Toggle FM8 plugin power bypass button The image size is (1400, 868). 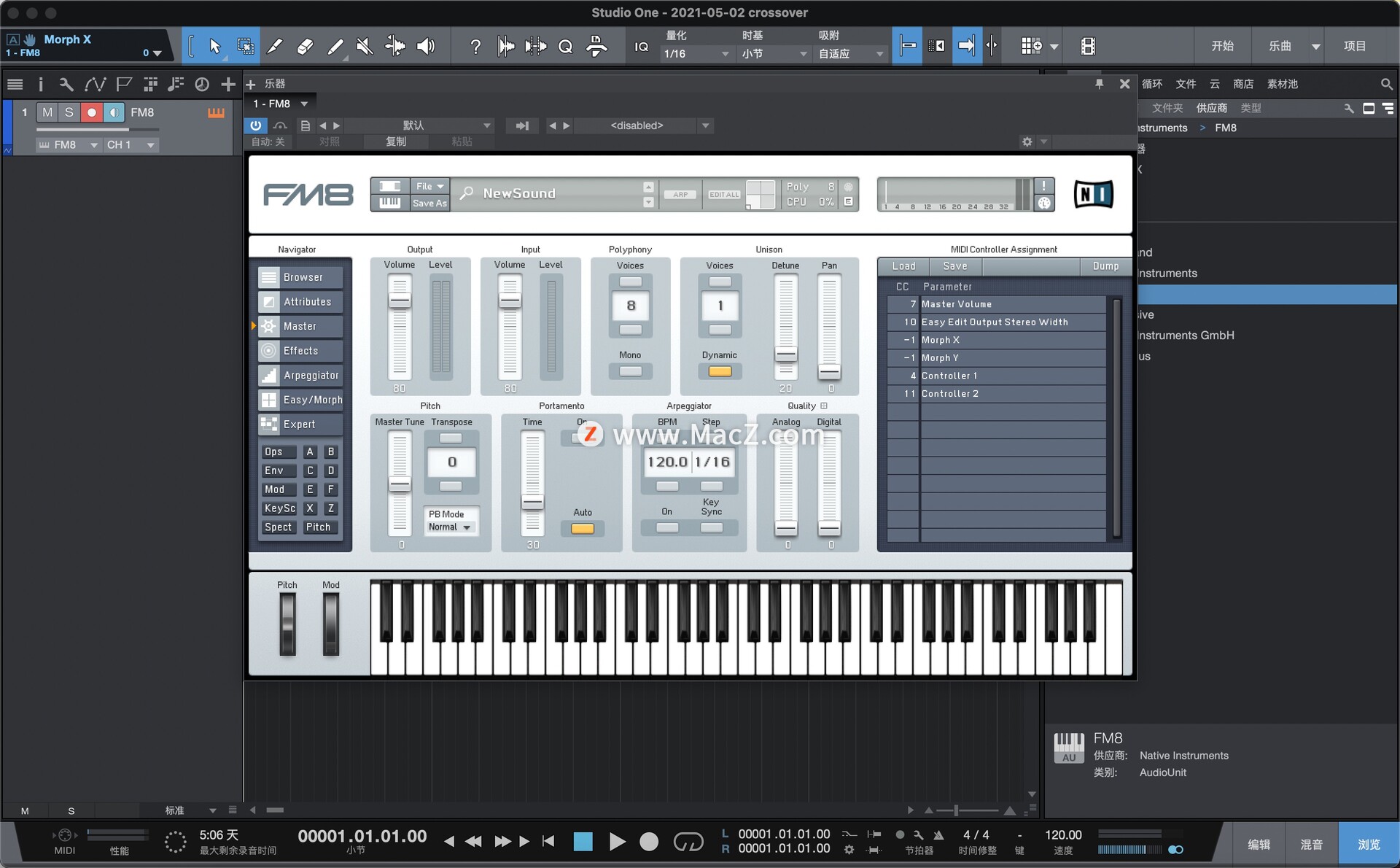255,125
